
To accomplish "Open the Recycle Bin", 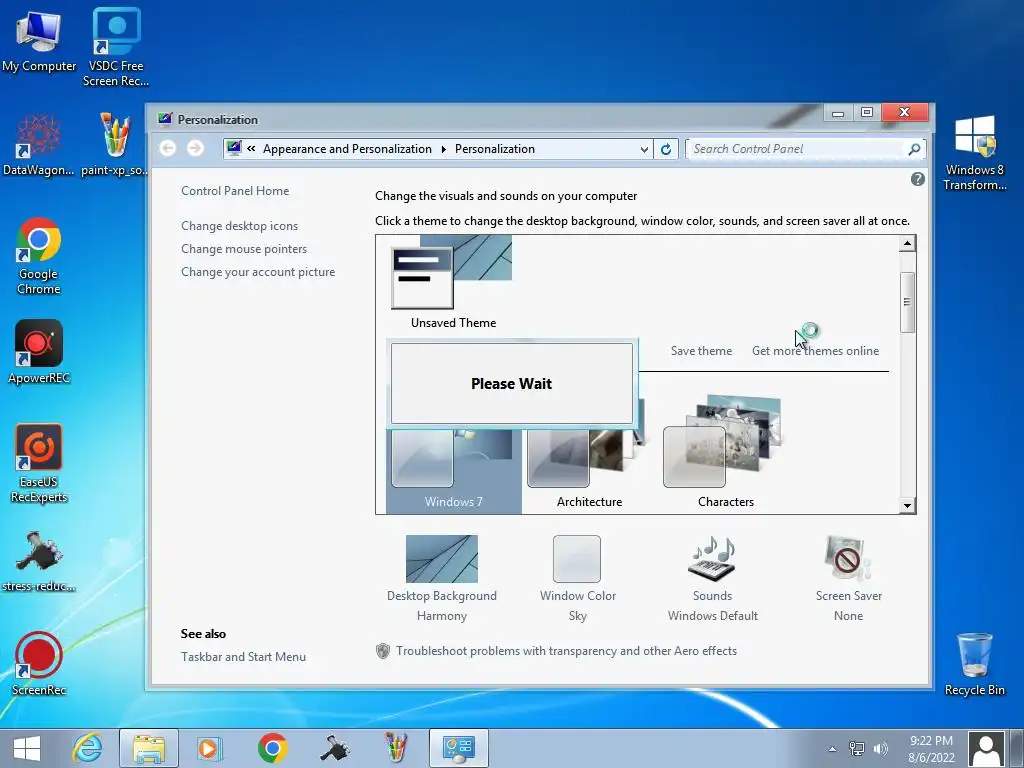I will [974, 664].
